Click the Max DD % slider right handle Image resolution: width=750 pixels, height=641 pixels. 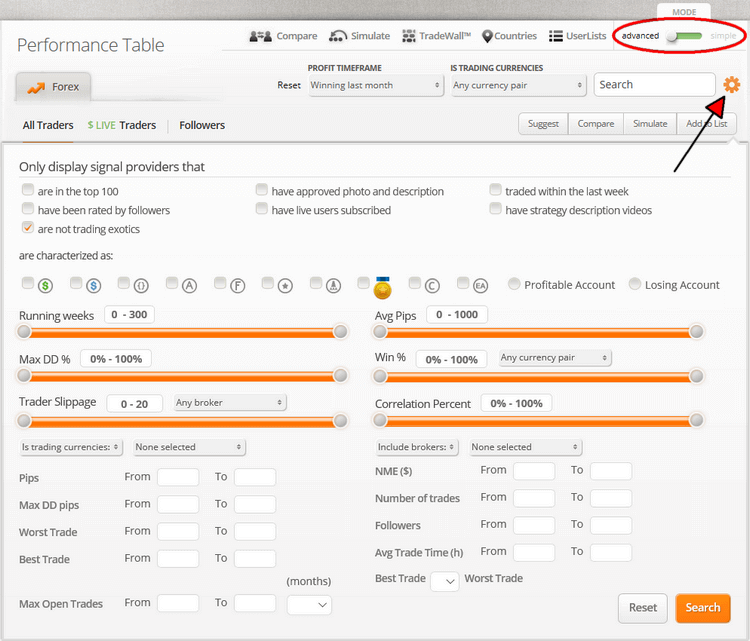pyautogui.click(x=340, y=376)
